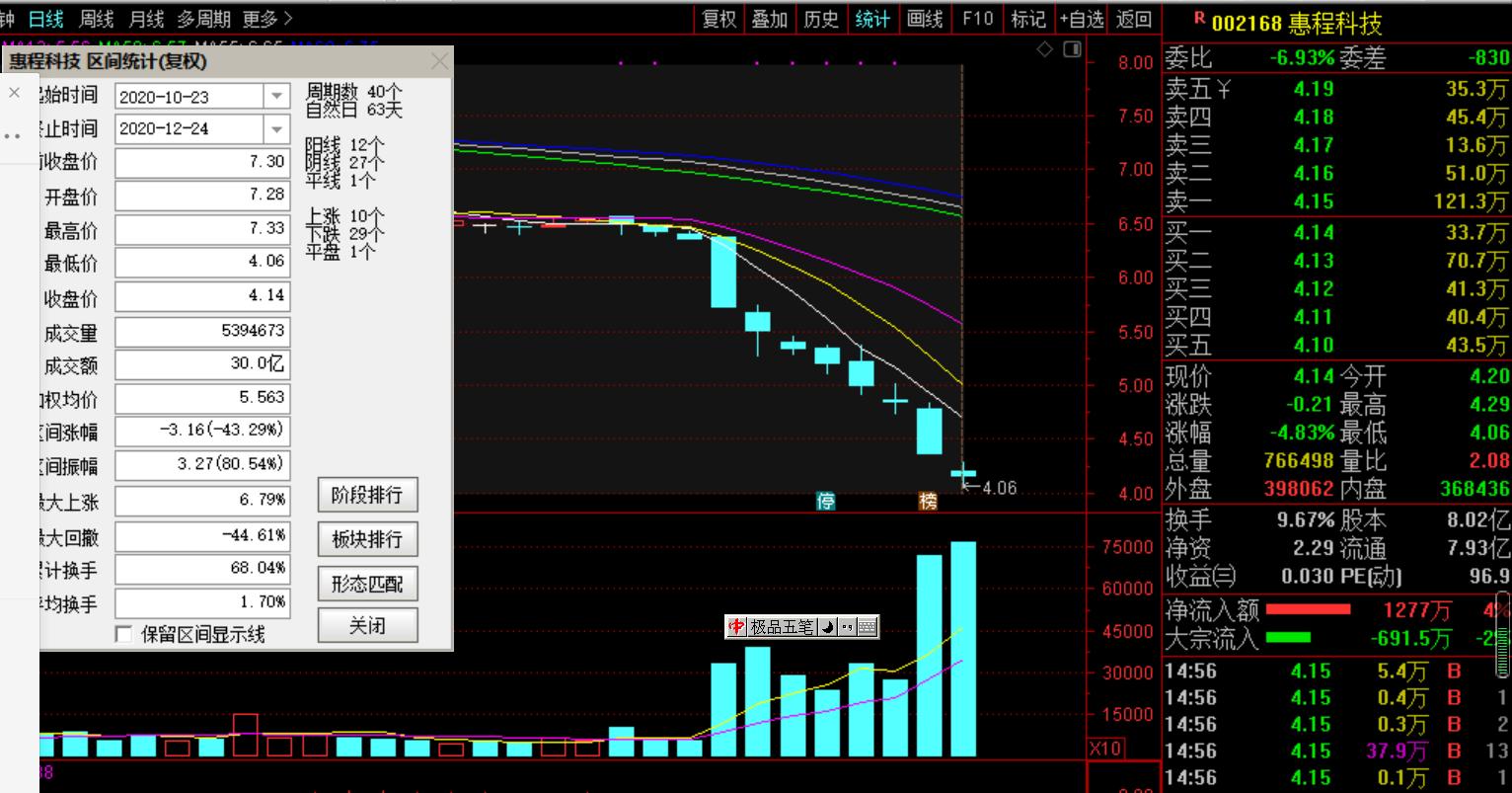Screen dimensions: 1512x793
Task: Toggle the side panel layout icon
Action: (x=1073, y=50)
